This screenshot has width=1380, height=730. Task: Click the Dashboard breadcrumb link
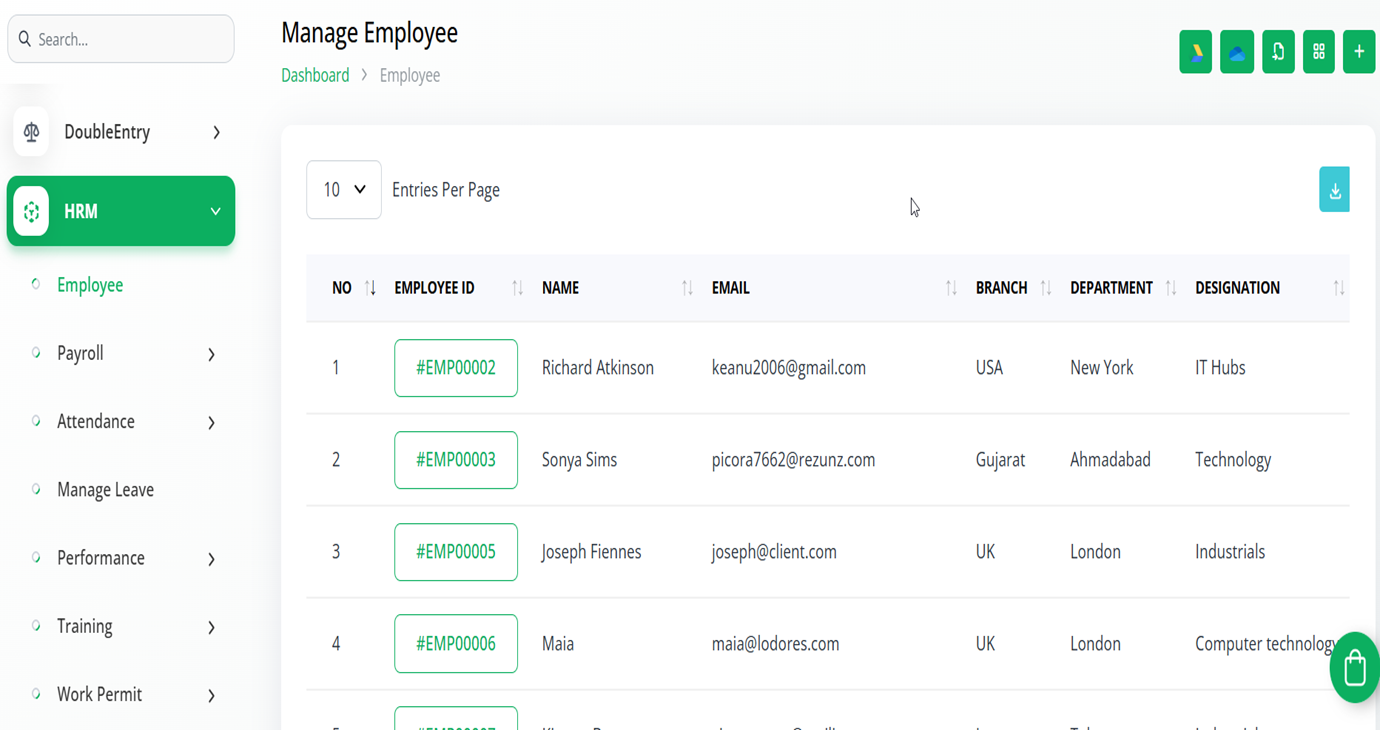pyautogui.click(x=315, y=76)
